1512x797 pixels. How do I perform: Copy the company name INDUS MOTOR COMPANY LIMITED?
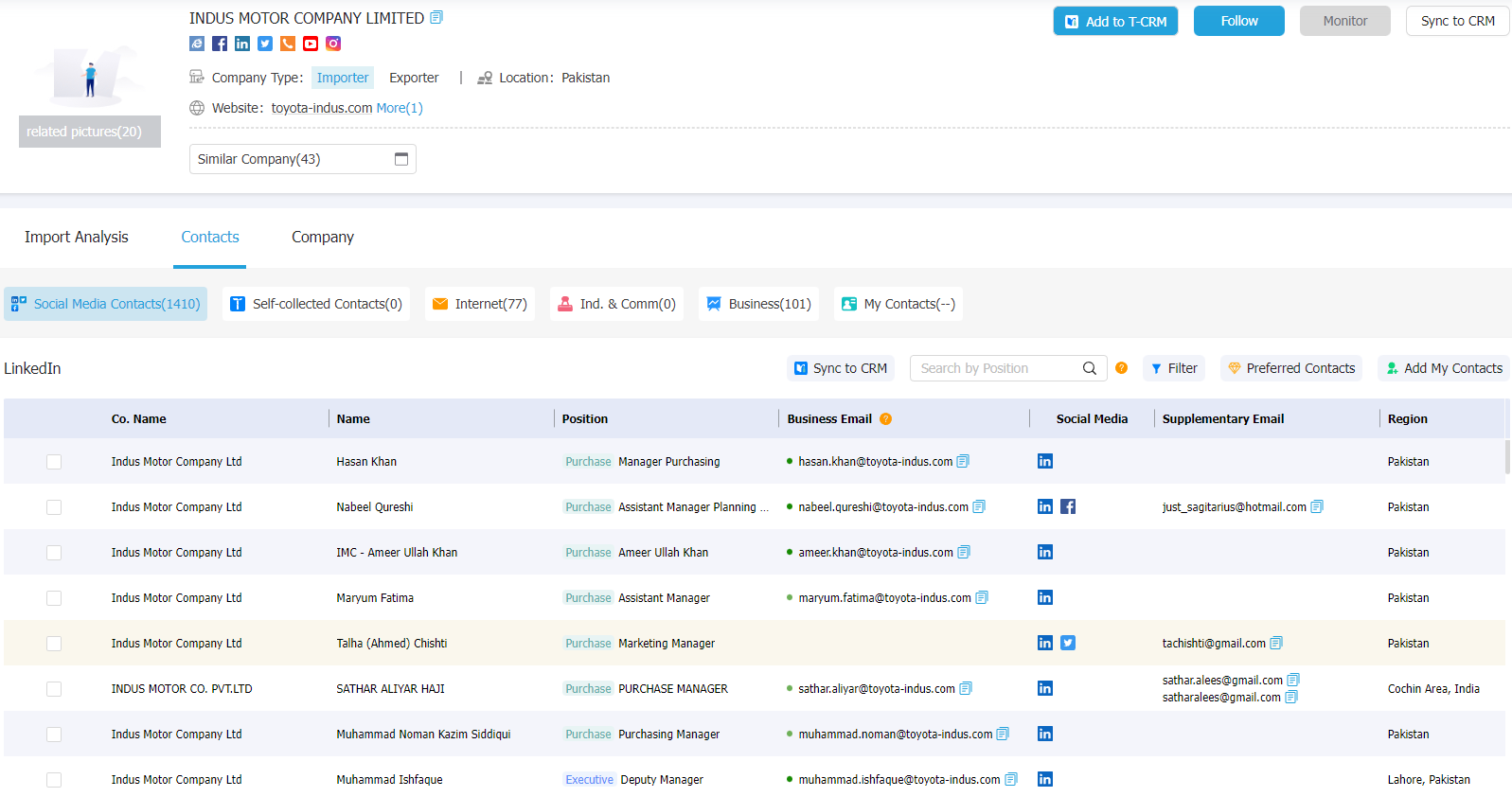pos(436,17)
